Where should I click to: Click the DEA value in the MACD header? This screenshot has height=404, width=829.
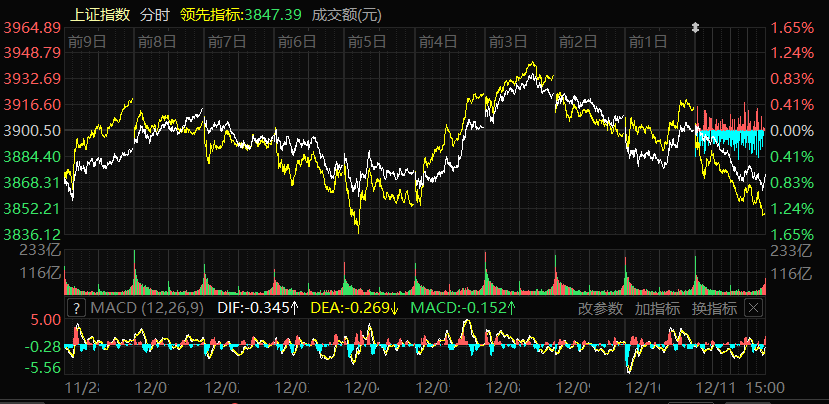(x=353, y=308)
